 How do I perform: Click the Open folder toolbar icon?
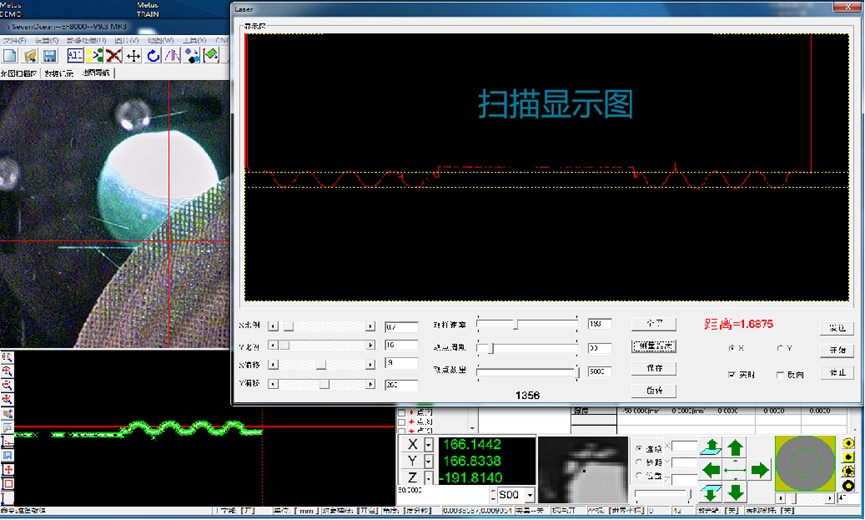pos(29,56)
